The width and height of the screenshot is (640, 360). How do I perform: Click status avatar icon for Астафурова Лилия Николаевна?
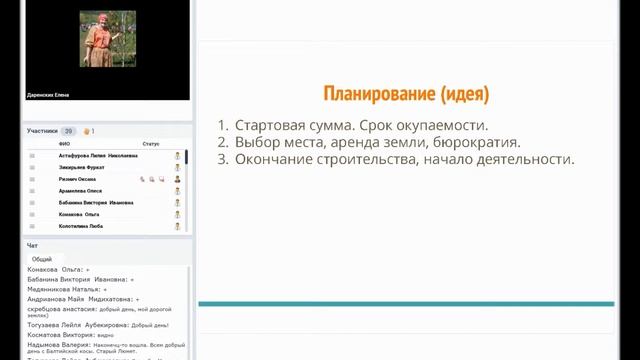pos(178,156)
